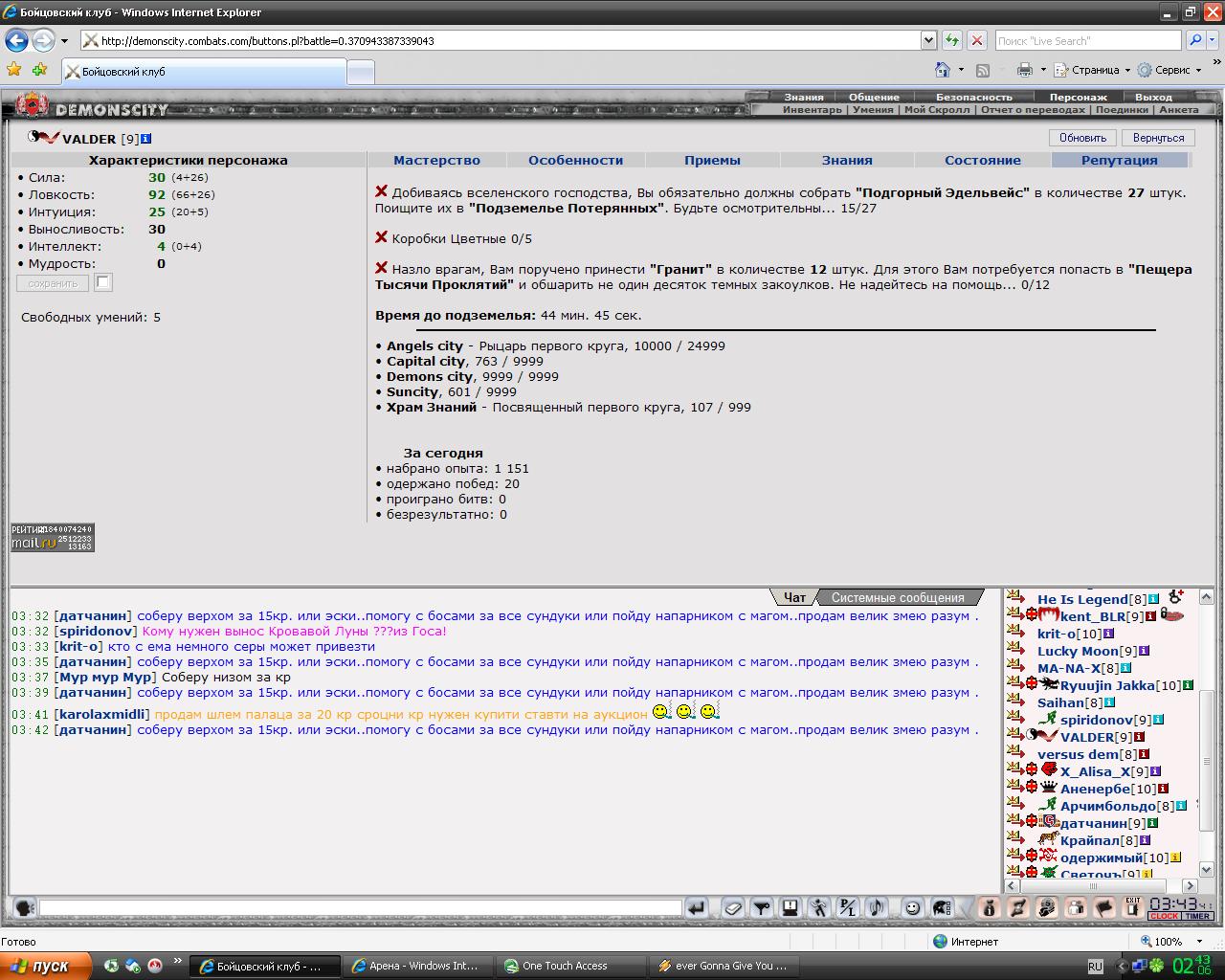Click the browser Home icon
Image resolution: width=1225 pixels, height=980 pixels.
(x=943, y=70)
